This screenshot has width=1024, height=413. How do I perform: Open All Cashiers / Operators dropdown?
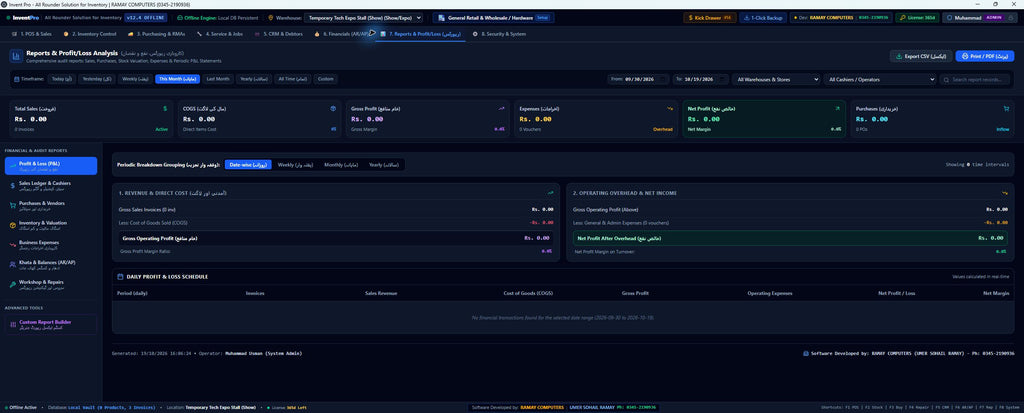(x=880, y=79)
